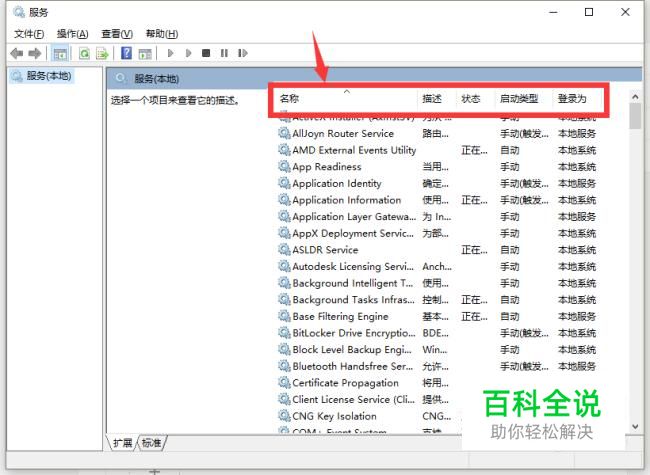
Task: Click gear icon beside Application Identity
Action: click(284, 183)
